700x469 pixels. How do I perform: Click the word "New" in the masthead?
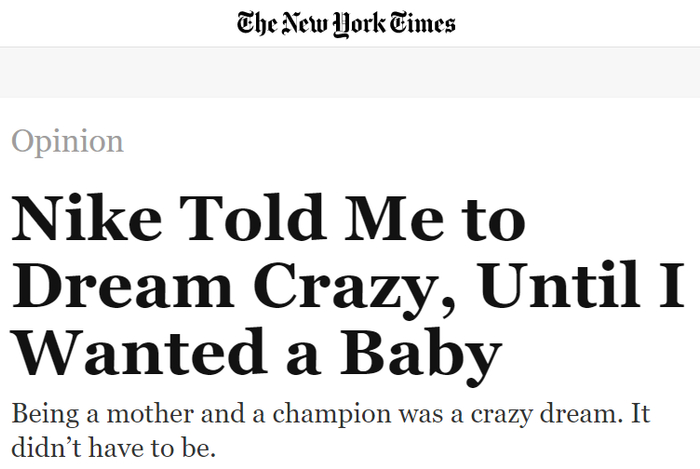300,23
